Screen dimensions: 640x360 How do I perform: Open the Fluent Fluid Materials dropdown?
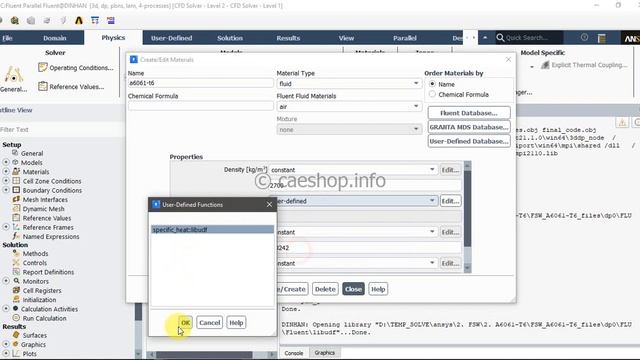click(349, 106)
